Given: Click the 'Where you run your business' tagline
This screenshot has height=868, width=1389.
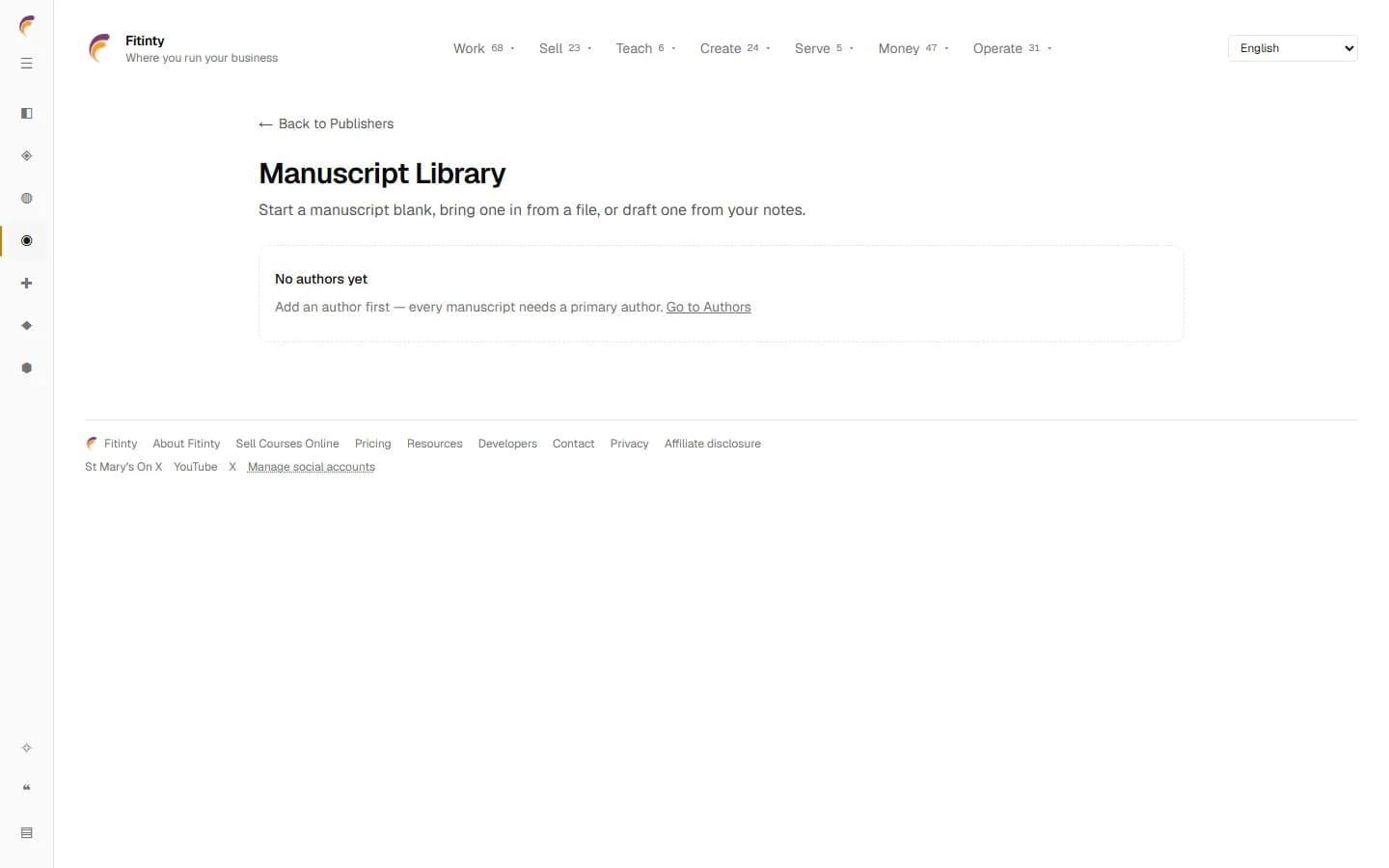Looking at the screenshot, I should tap(202, 58).
